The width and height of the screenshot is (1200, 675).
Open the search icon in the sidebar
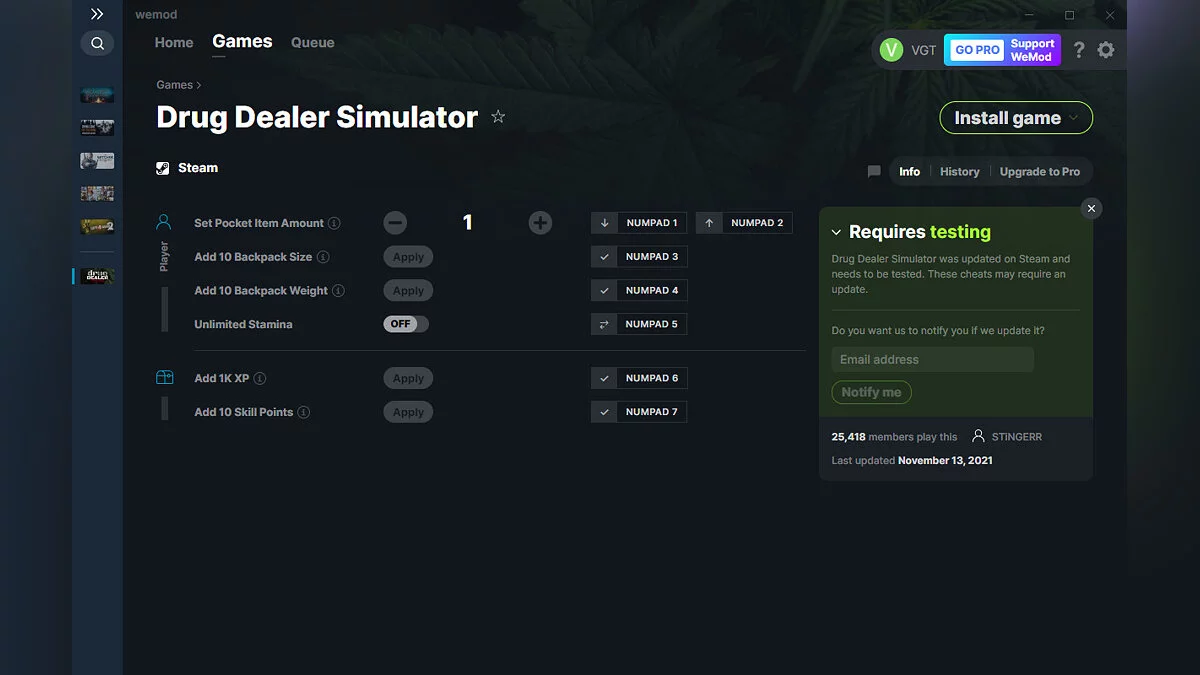tap(97, 43)
